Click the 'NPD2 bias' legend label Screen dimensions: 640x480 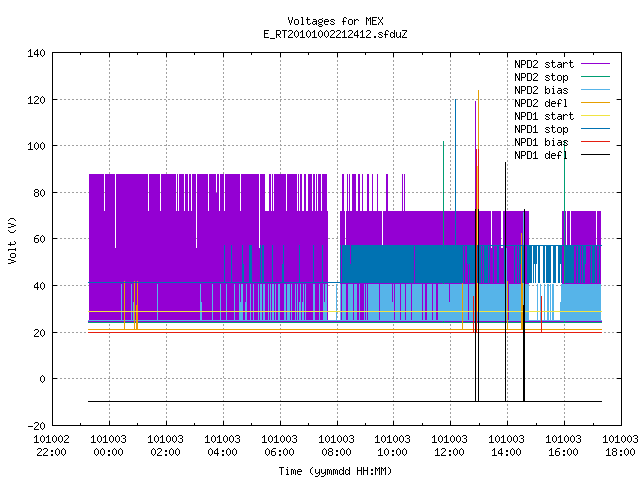(x=541, y=90)
